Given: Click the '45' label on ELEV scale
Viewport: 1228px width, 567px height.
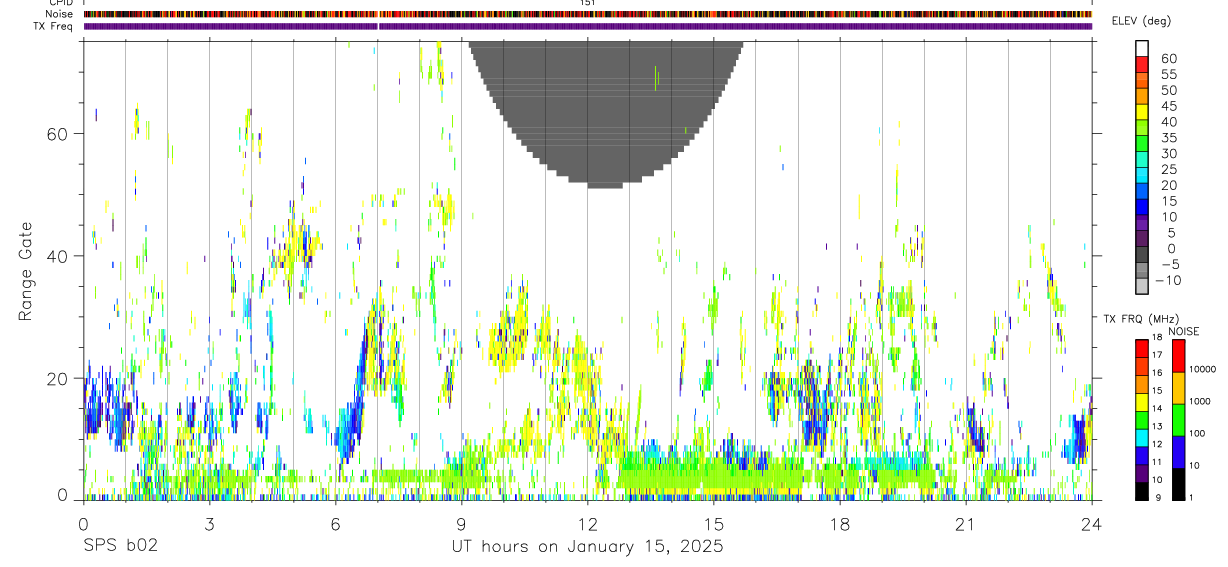Looking at the screenshot, I should (x=1168, y=106).
